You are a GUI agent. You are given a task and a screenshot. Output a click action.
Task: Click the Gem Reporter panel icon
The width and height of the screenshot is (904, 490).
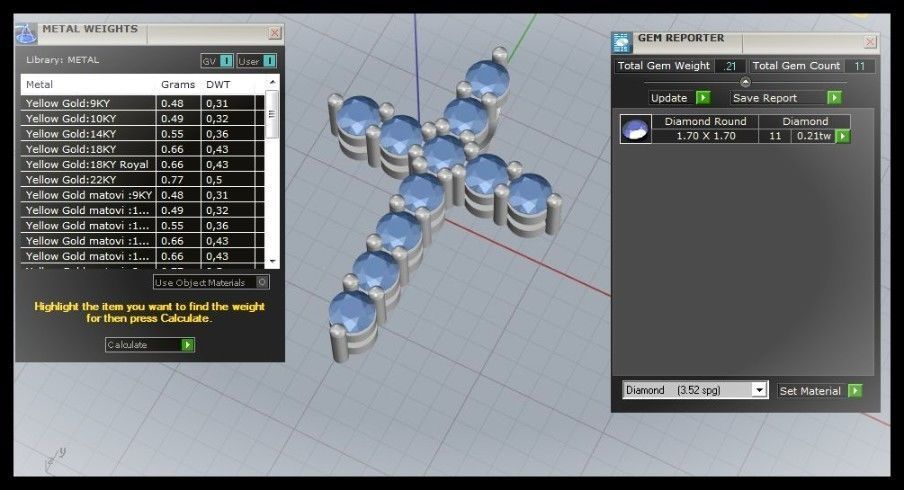click(x=622, y=43)
